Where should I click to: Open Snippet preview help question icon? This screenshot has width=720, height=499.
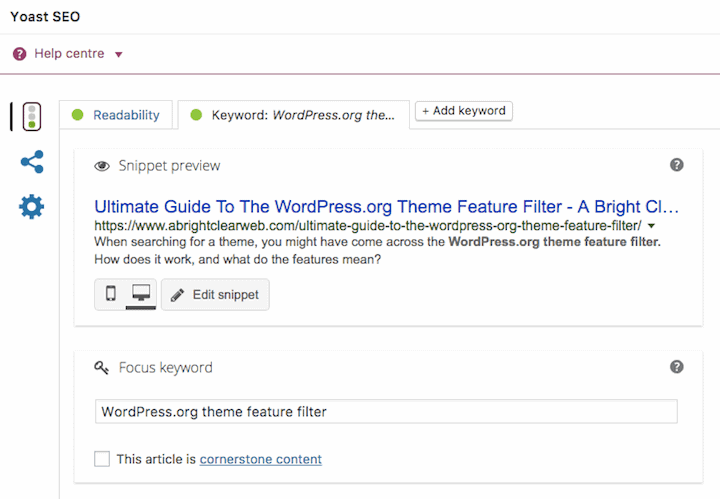(676, 165)
